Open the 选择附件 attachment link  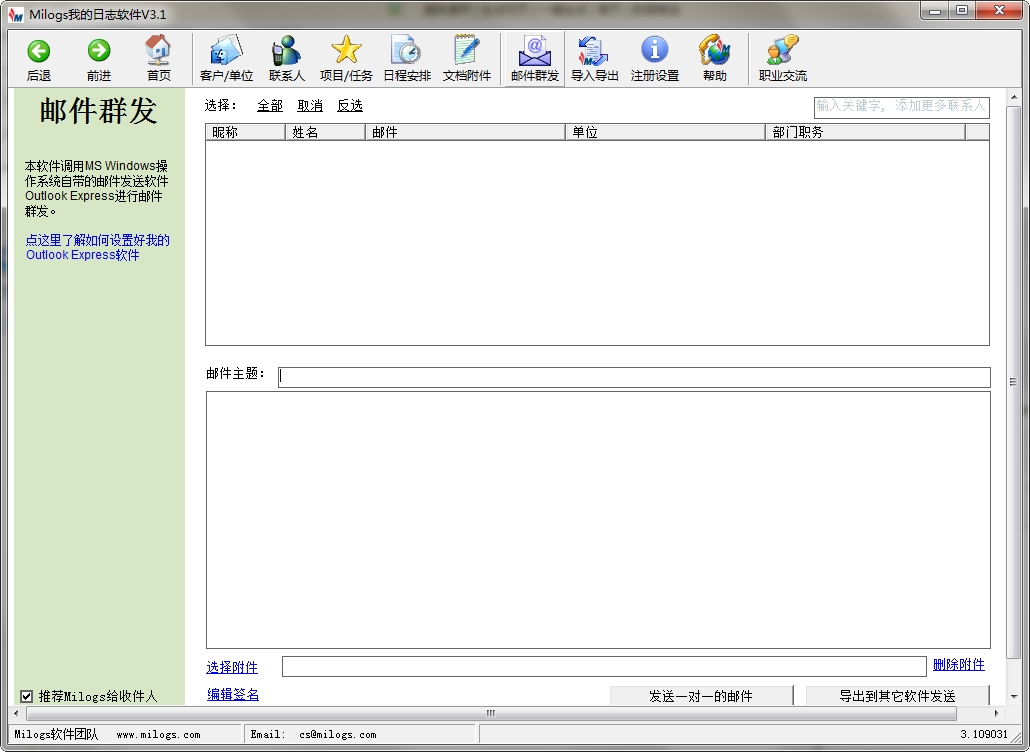[232, 666]
